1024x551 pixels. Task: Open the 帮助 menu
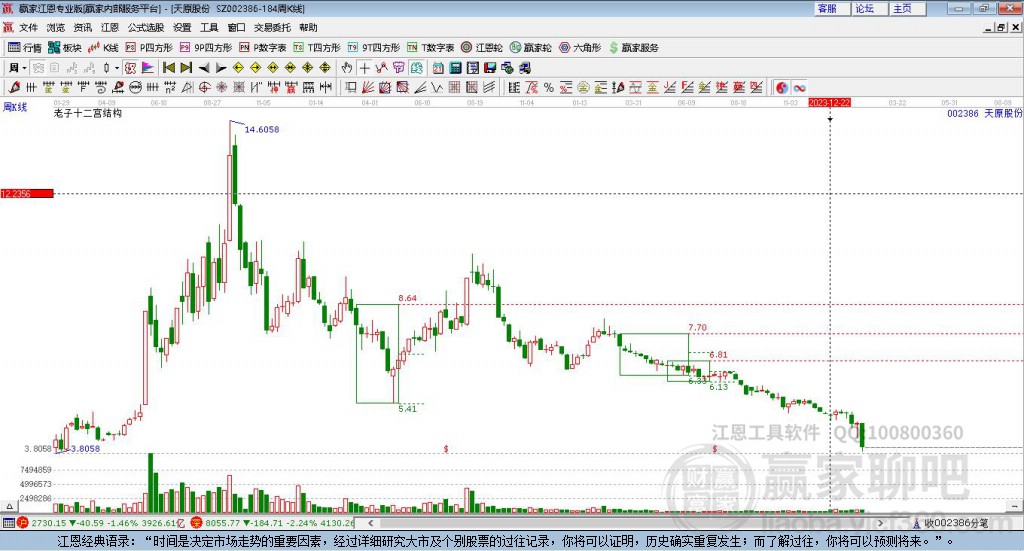(x=308, y=27)
